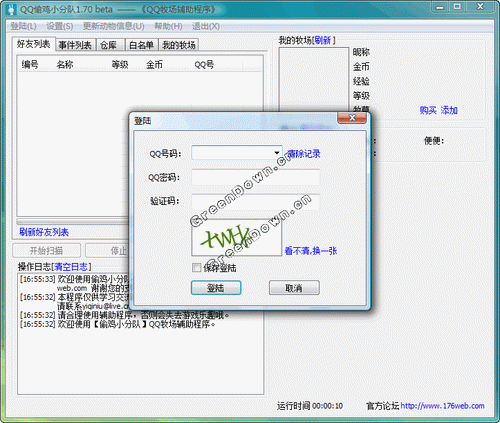The width and height of the screenshot is (500, 423).
Task: Open the 登陆(L) menu
Action: point(23,26)
